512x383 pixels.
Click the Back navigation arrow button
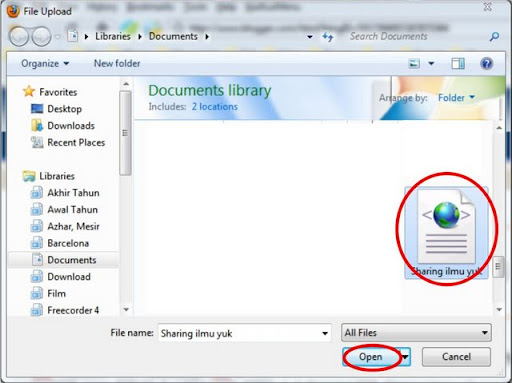tap(19, 36)
